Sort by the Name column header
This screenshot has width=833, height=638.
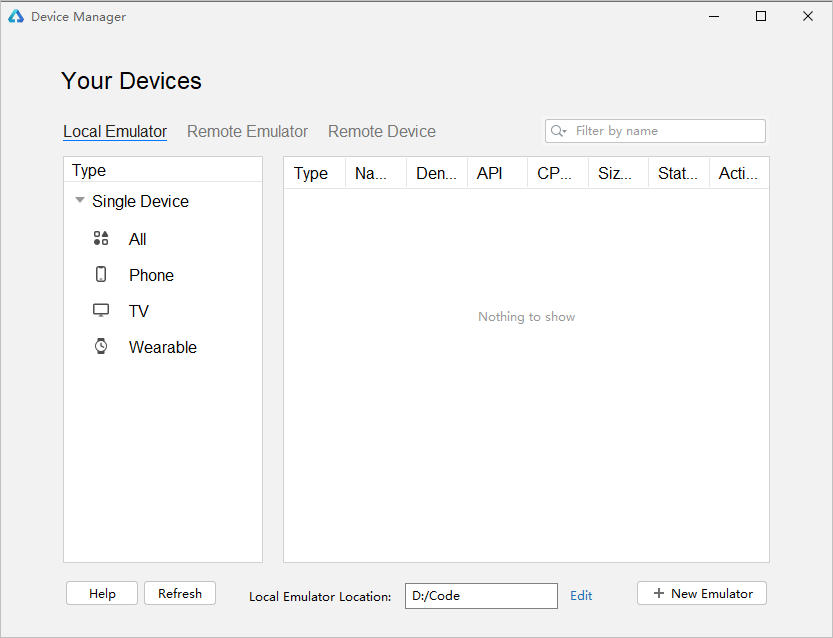click(376, 173)
